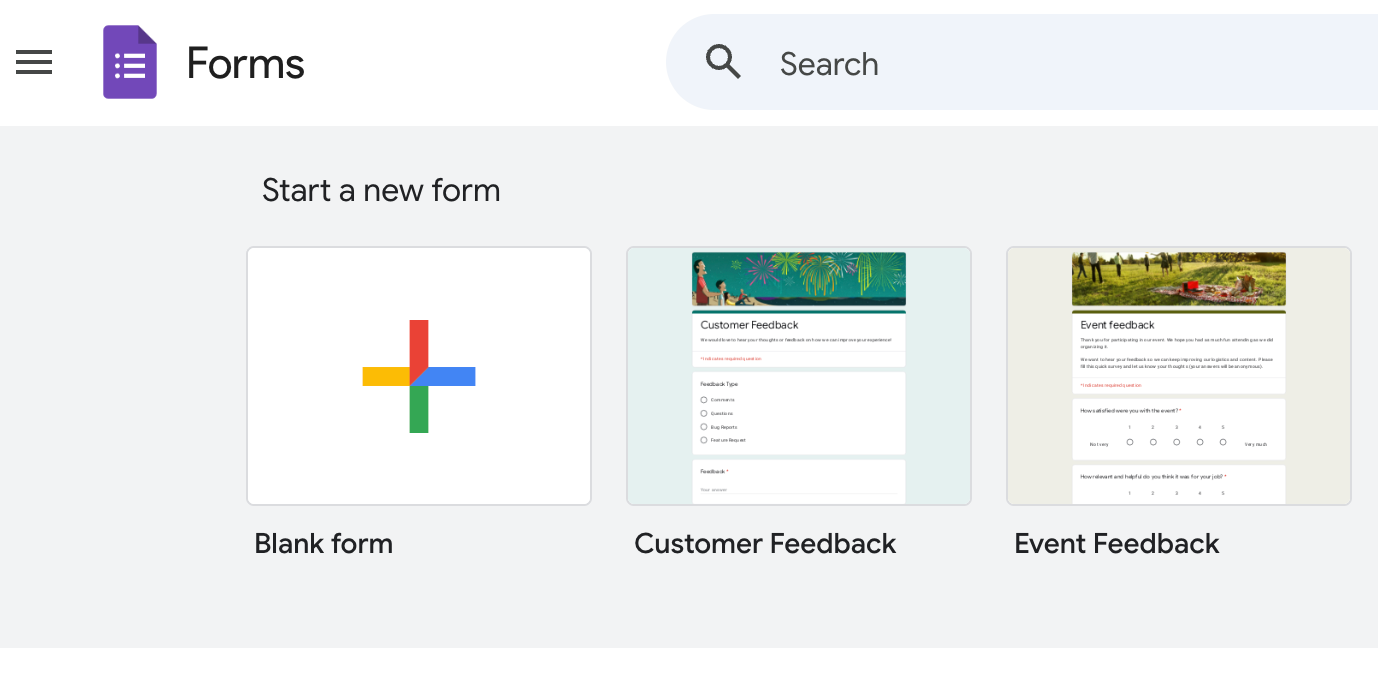Click the multicolored plus icon on Blank form
Image resolution: width=1378 pixels, height=690 pixels.
coord(418,375)
